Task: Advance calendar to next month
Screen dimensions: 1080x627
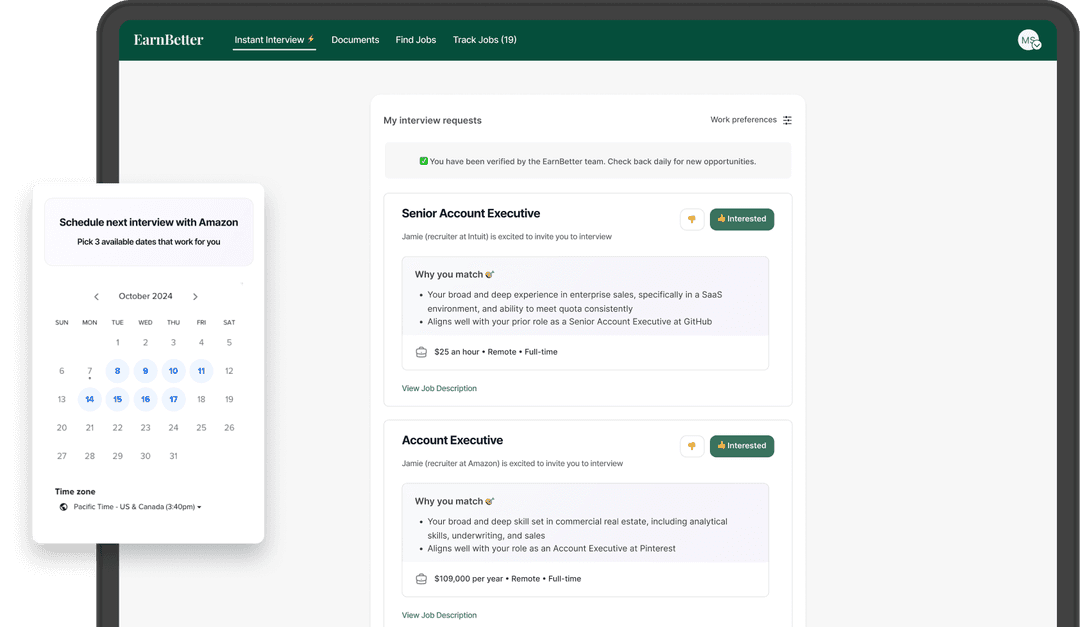Action: 195,297
